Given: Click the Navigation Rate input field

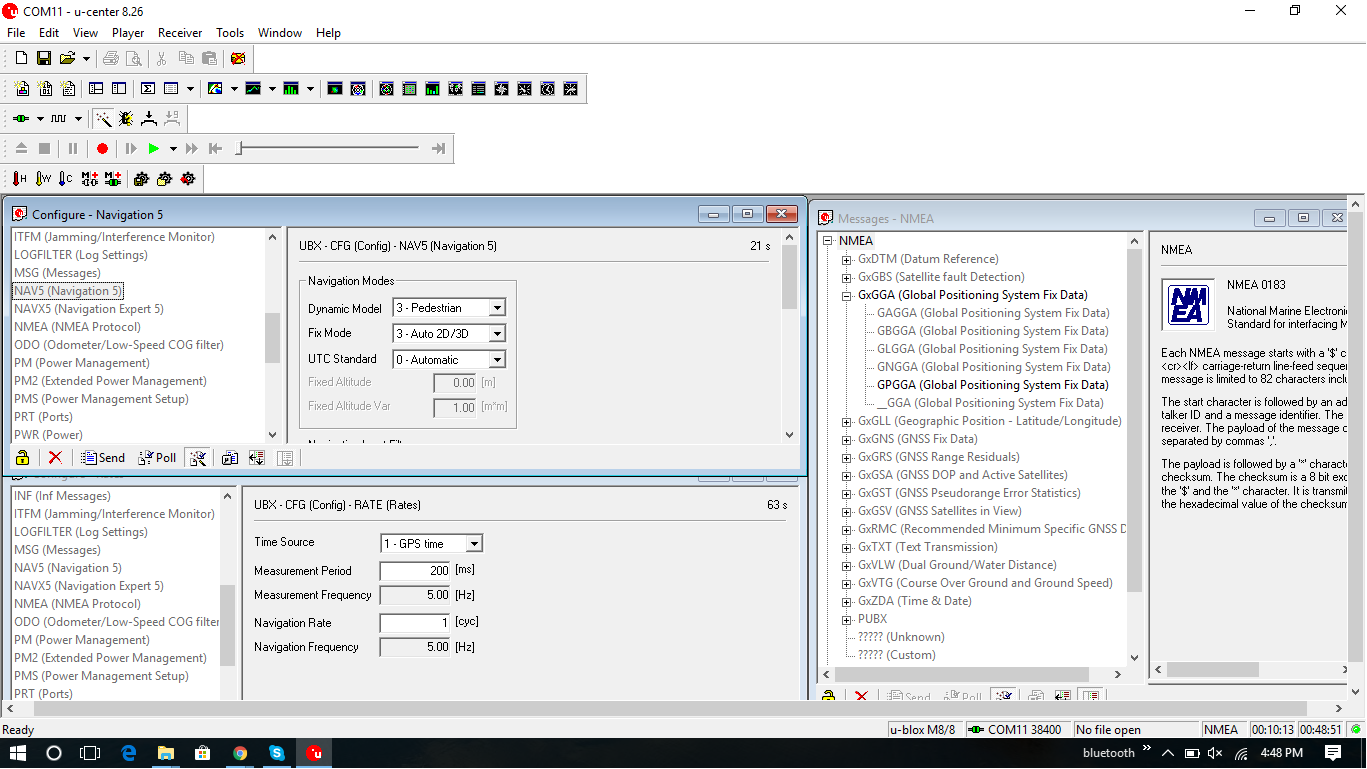Looking at the screenshot, I should point(415,623).
